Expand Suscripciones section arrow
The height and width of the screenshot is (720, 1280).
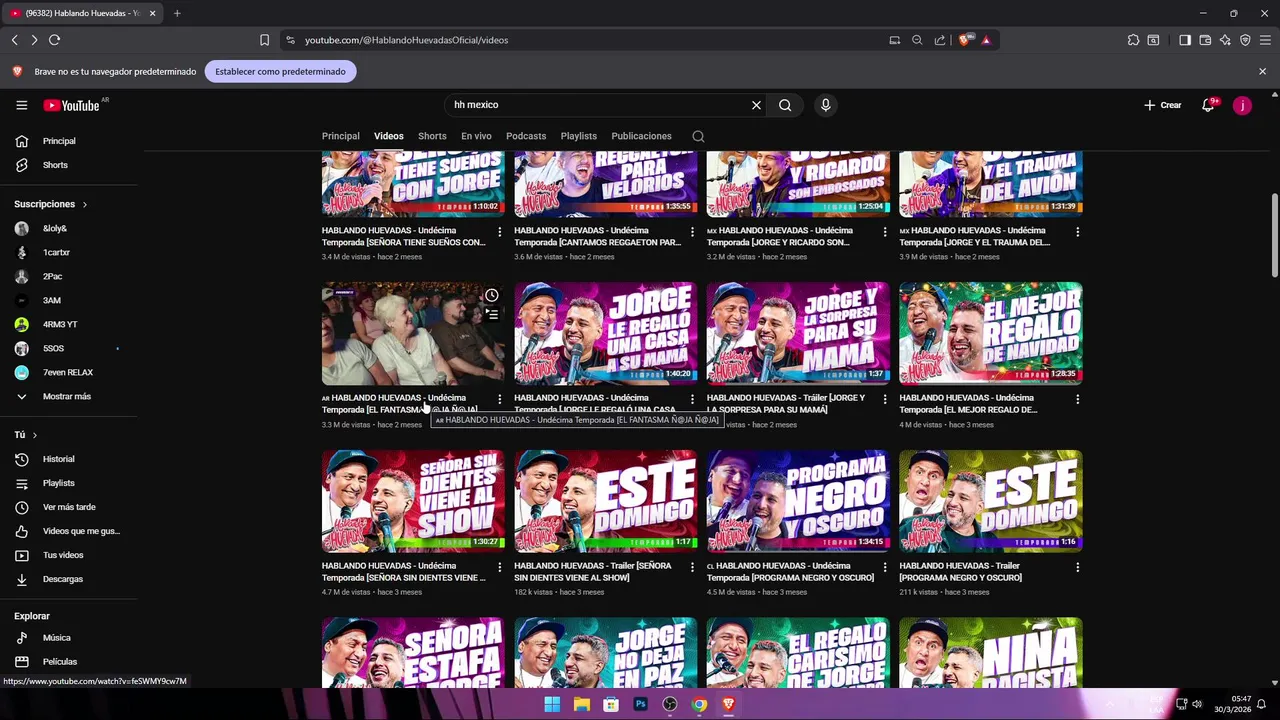pyautogui.click(x=84, y=204)
